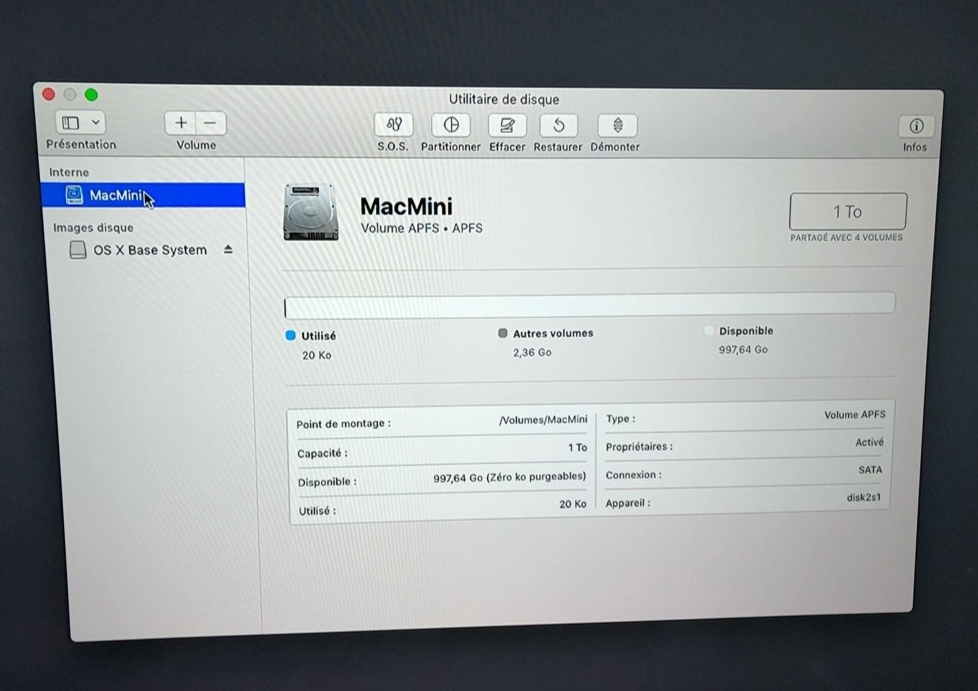
Task: Click the 'PARTAGÉ AVEC 4 VOLUMES' label
Action: pyautogui.click(x=846, y=238)
